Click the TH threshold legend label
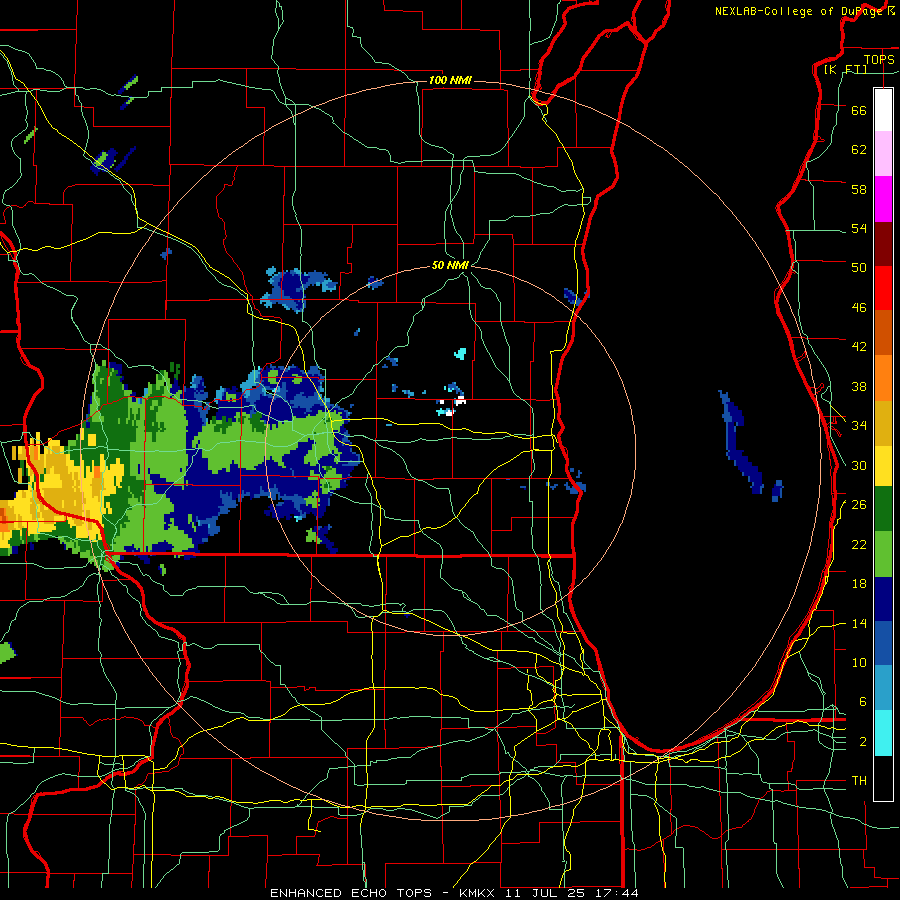This screenshot has height=900, width=900. pyautogui.click(x=859, y=781)
